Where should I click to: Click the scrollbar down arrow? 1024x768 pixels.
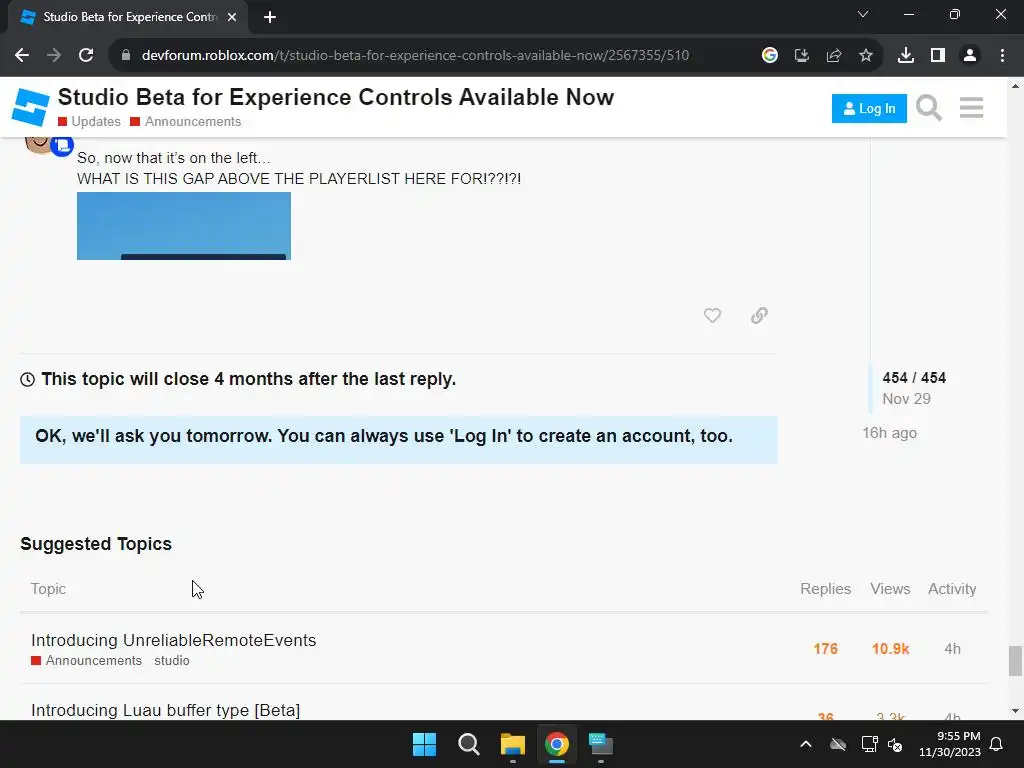click(x=1015, y=711)
